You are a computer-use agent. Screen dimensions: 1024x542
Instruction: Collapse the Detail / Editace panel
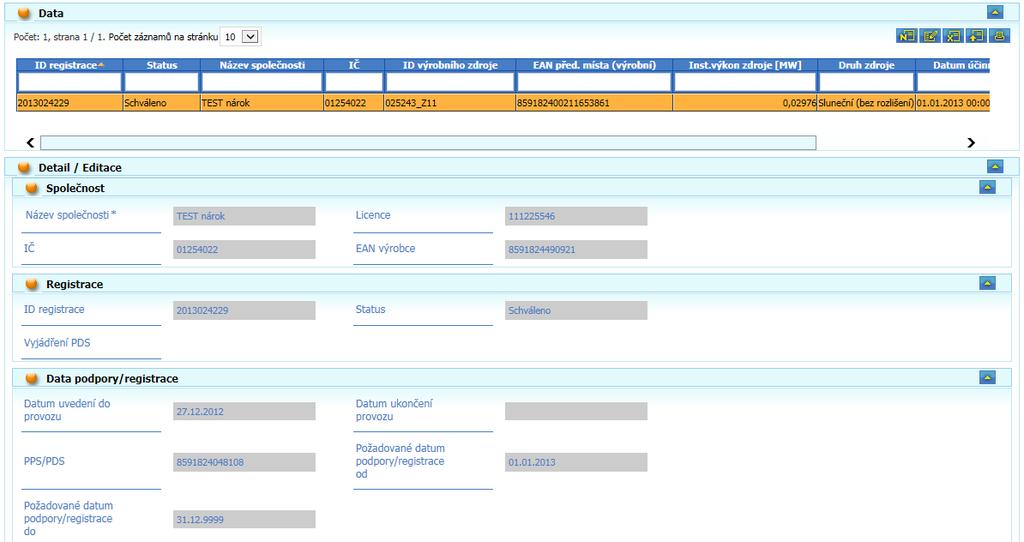pyautogui.click(x=995, y=167)
